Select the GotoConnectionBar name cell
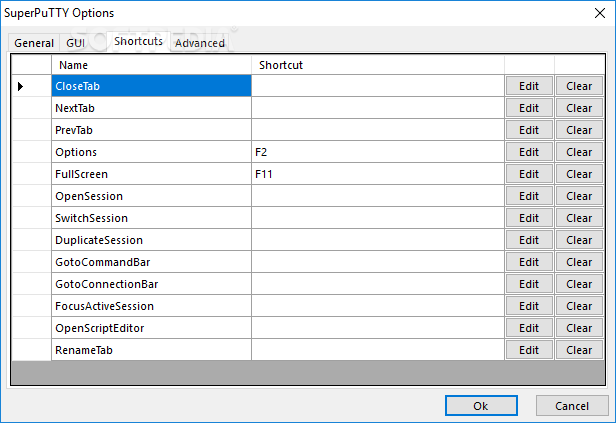The image size is (616, 423). 151,284
